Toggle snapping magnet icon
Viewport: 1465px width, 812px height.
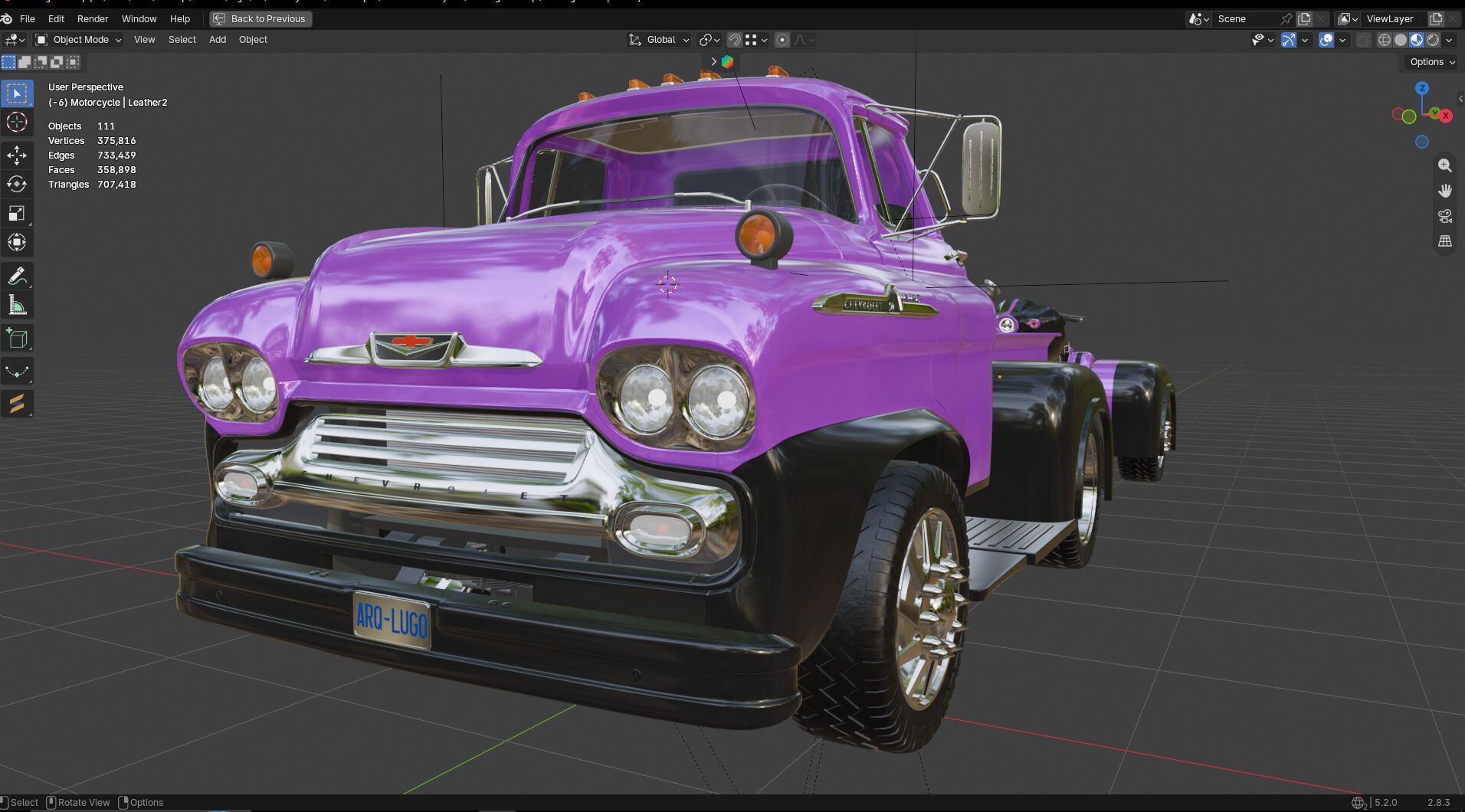pos(735,40)
